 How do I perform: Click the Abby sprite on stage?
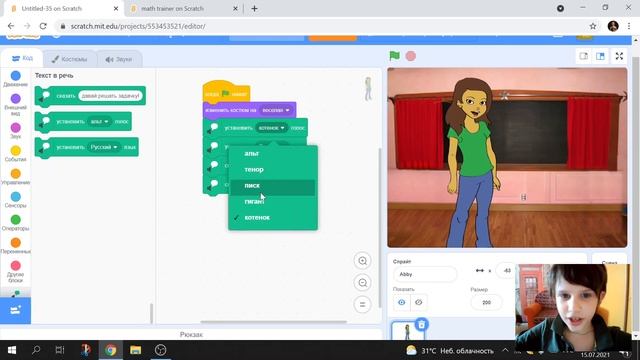click(x=473, y=161)
